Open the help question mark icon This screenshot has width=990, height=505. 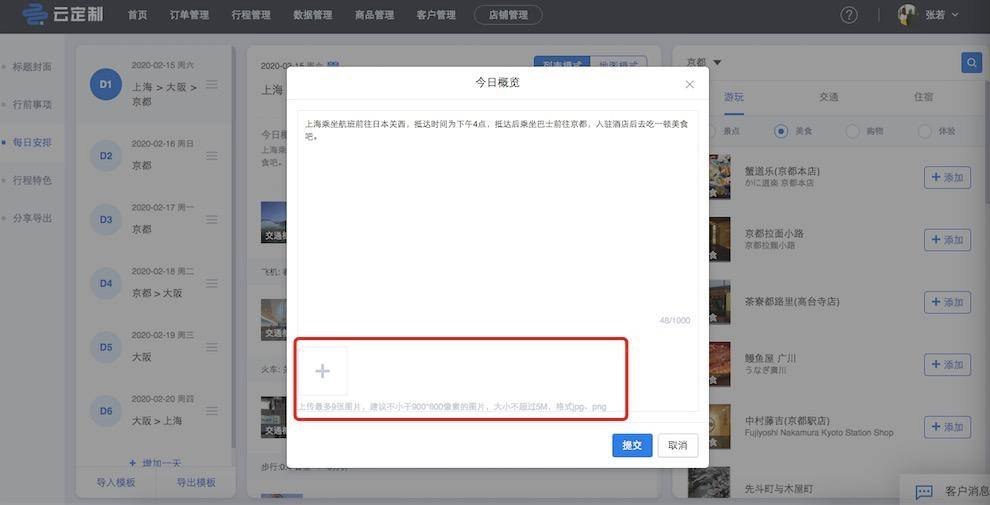click(x=849, y=15)
